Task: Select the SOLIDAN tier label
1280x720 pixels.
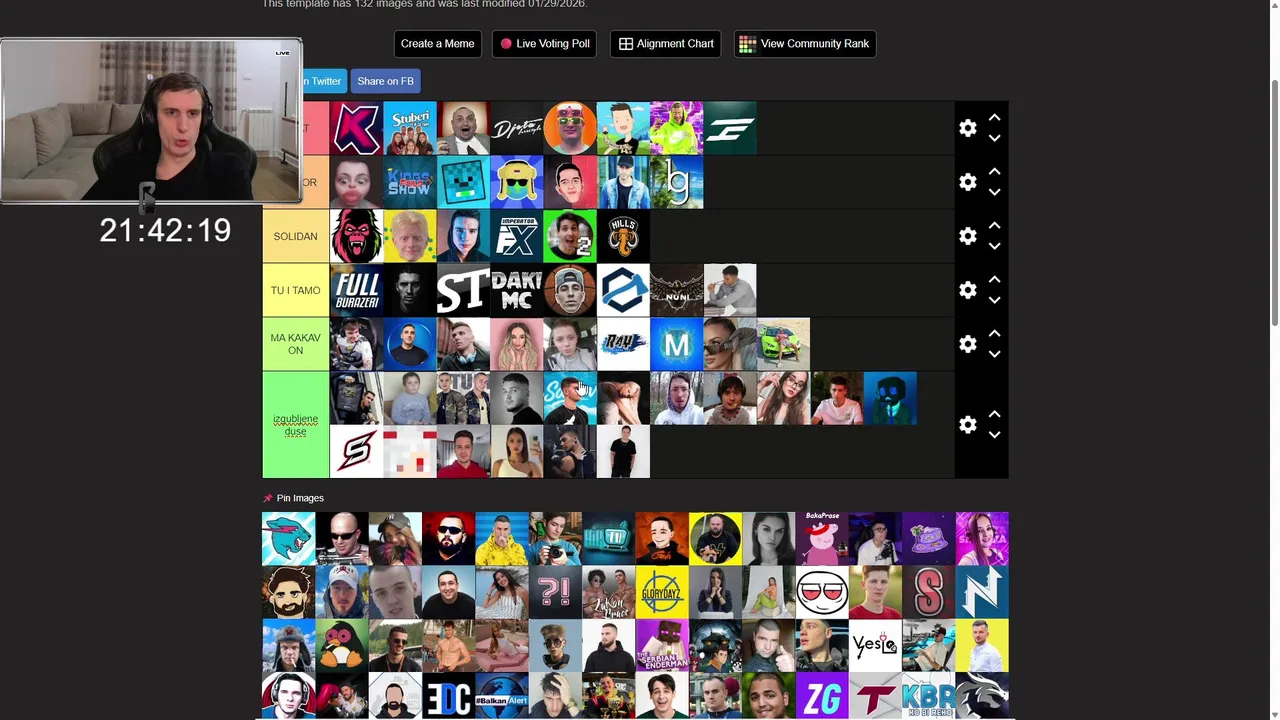Action: point(295,236)
